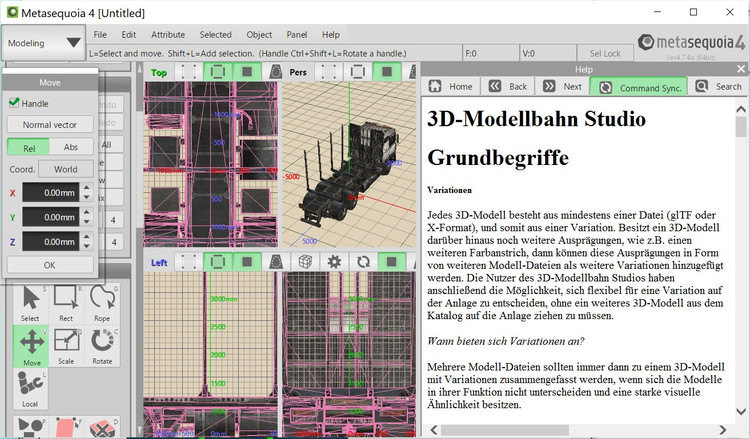Open the Left view label menu

click(x=159, y=263)
